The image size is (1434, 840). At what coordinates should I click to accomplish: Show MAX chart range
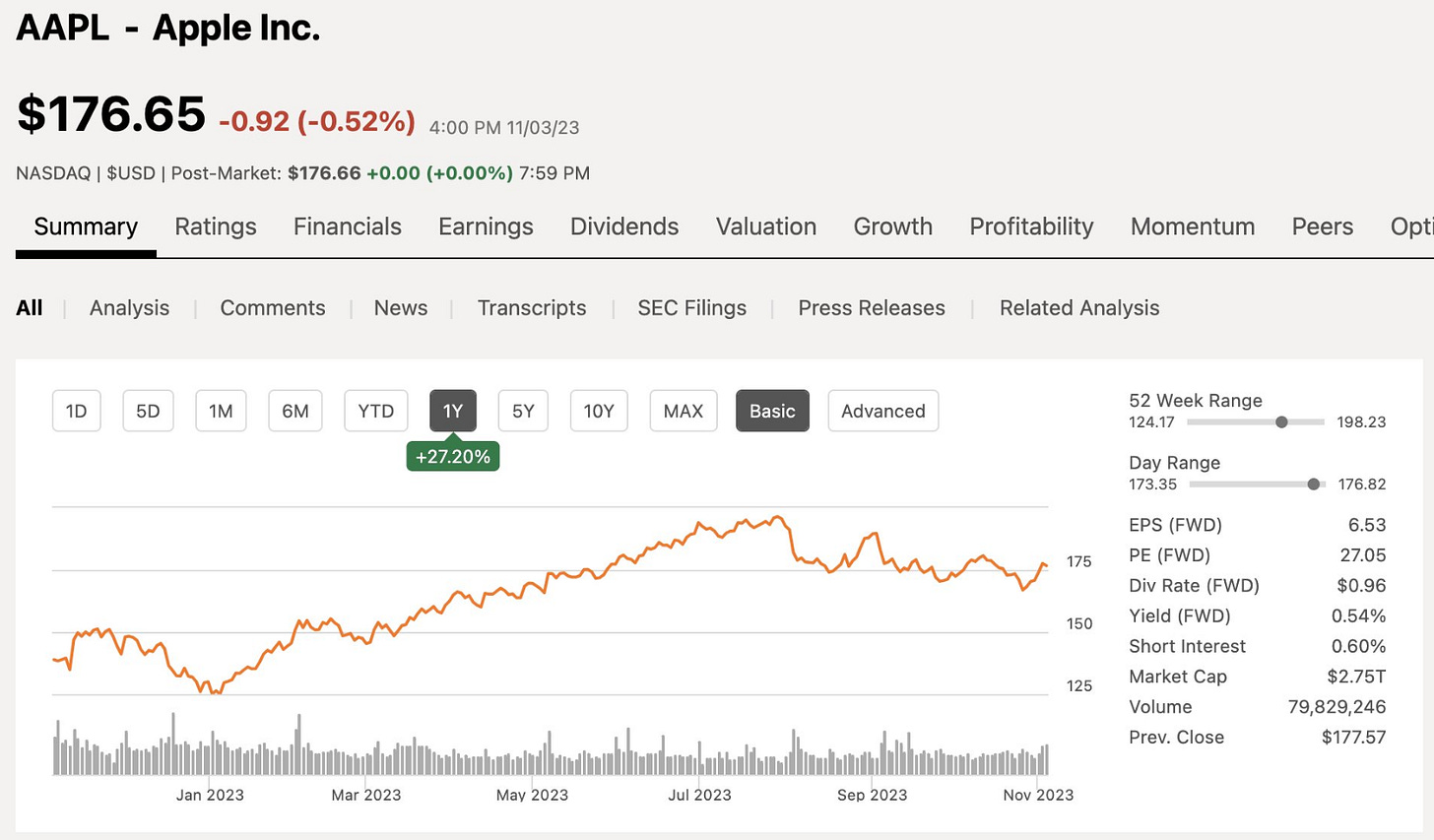coord(684,411)
